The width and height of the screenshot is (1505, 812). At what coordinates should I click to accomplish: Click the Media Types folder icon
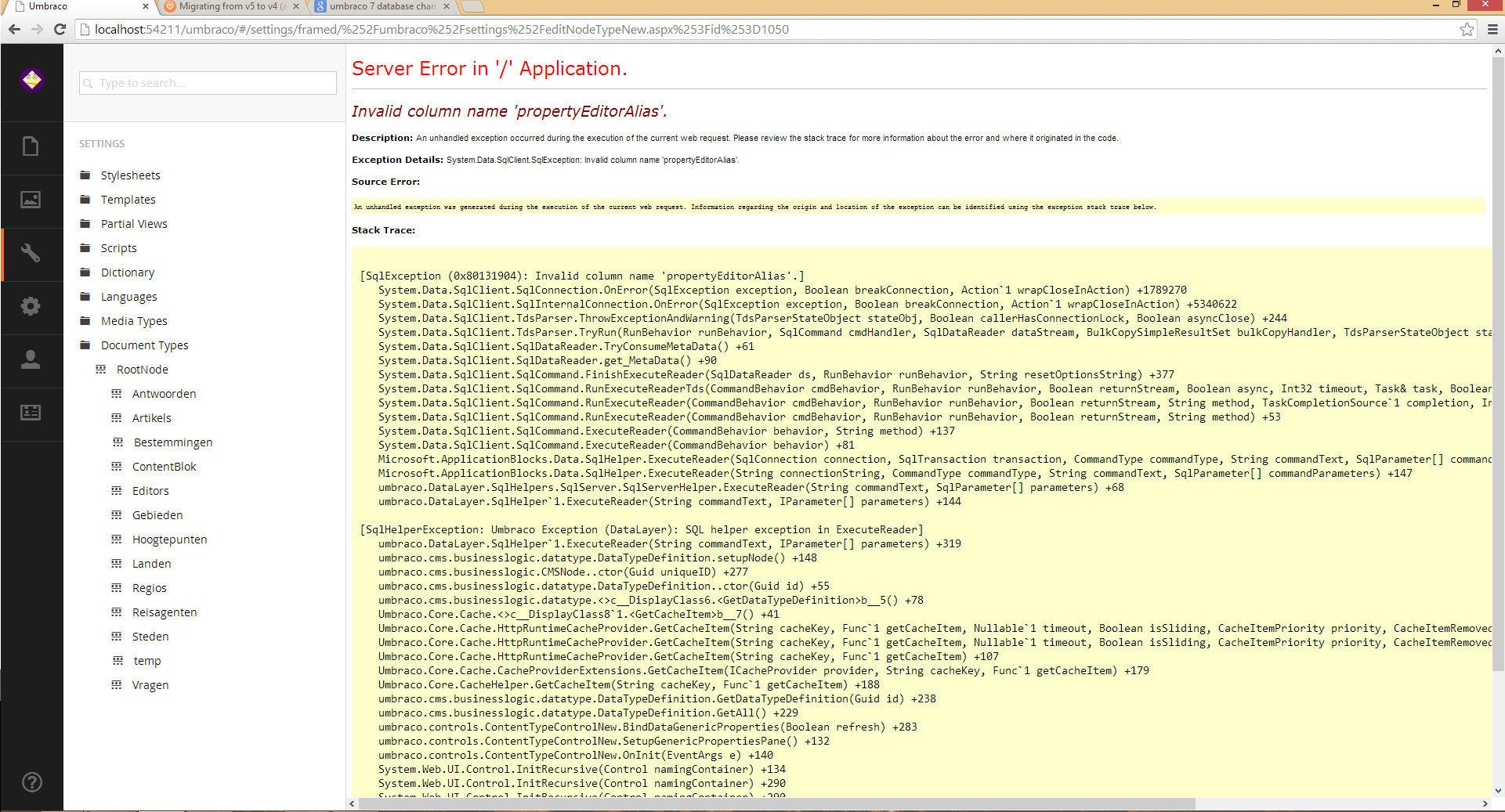coord(85,321)
